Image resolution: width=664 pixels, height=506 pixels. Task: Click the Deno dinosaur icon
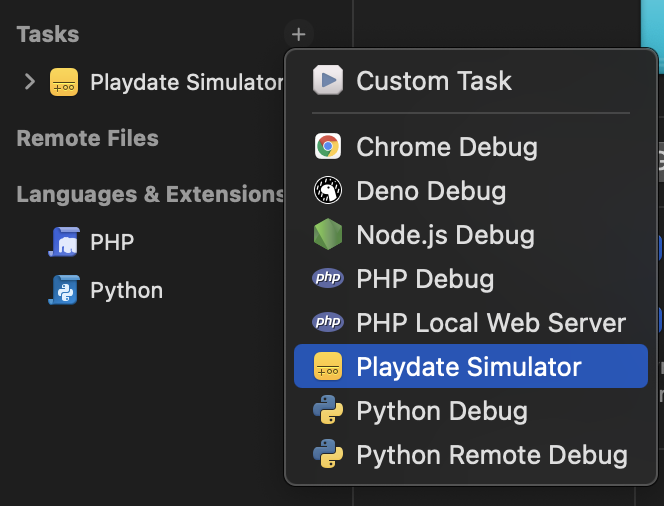point(328,190)
